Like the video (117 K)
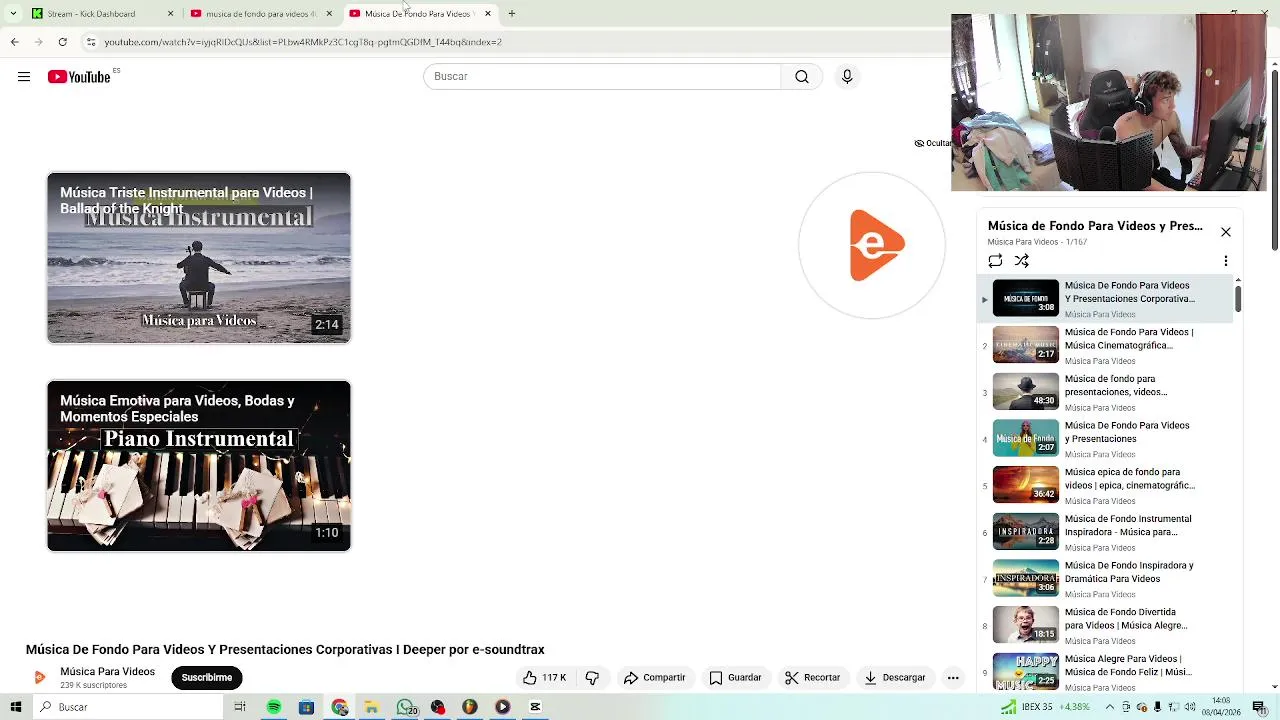The image size is (1280, 720). coord(545,678)
